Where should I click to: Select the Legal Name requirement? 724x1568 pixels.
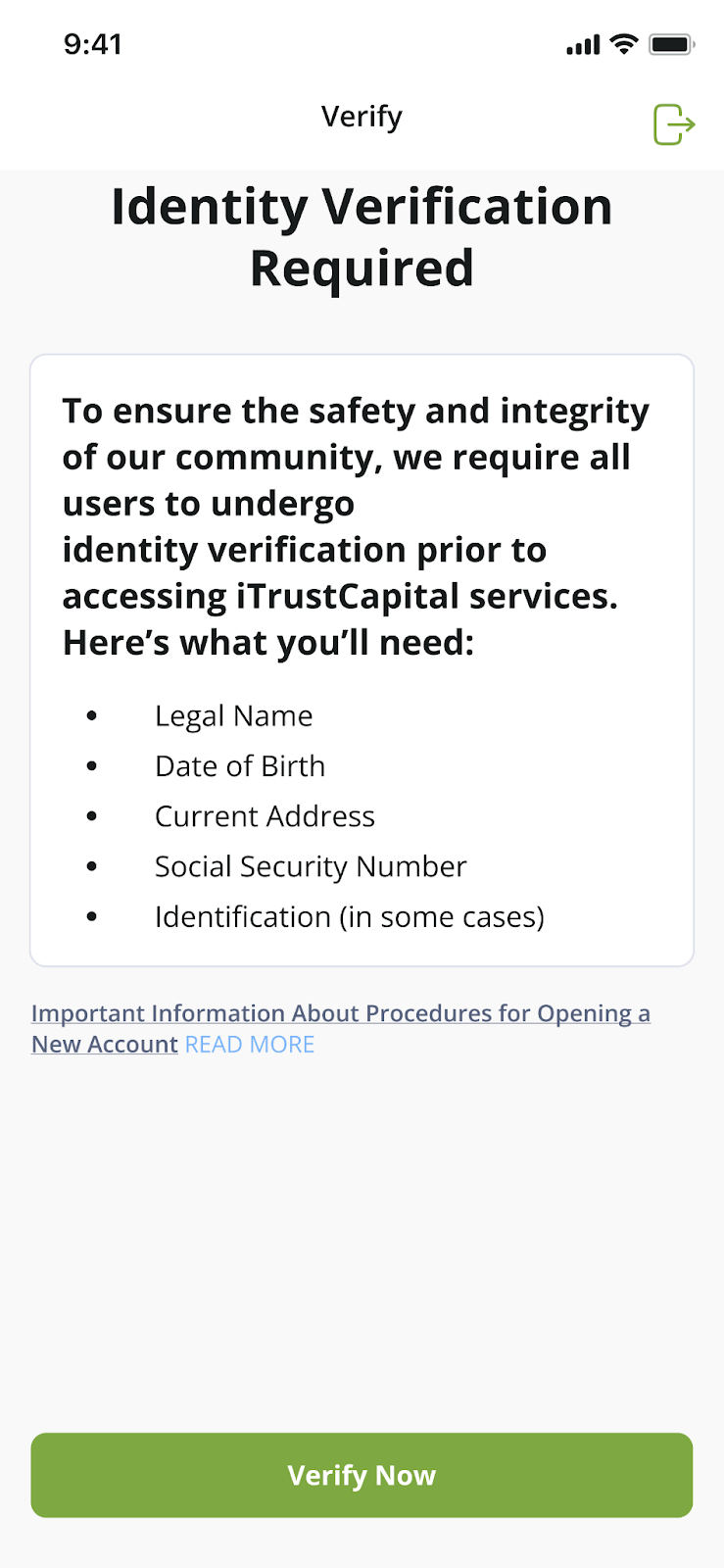(x=234, y=716)
